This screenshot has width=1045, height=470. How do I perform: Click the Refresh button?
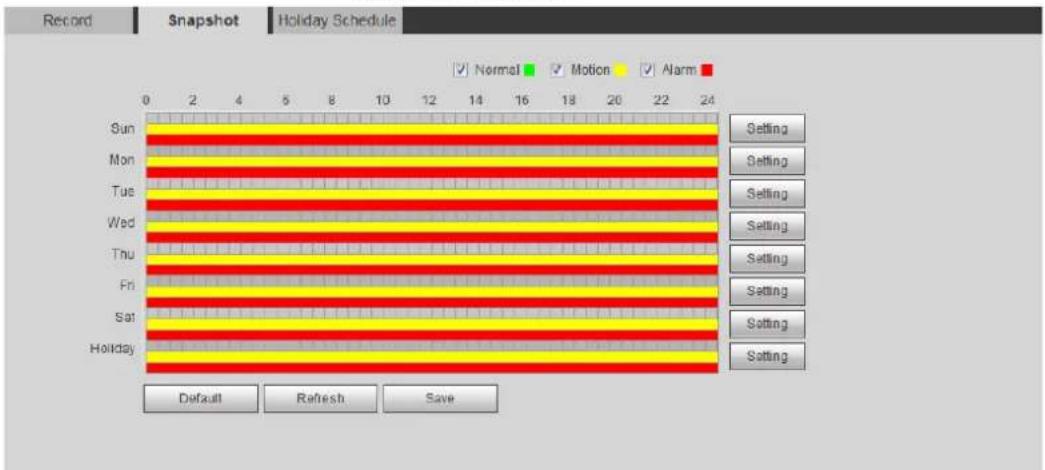[x=321, y=399]
